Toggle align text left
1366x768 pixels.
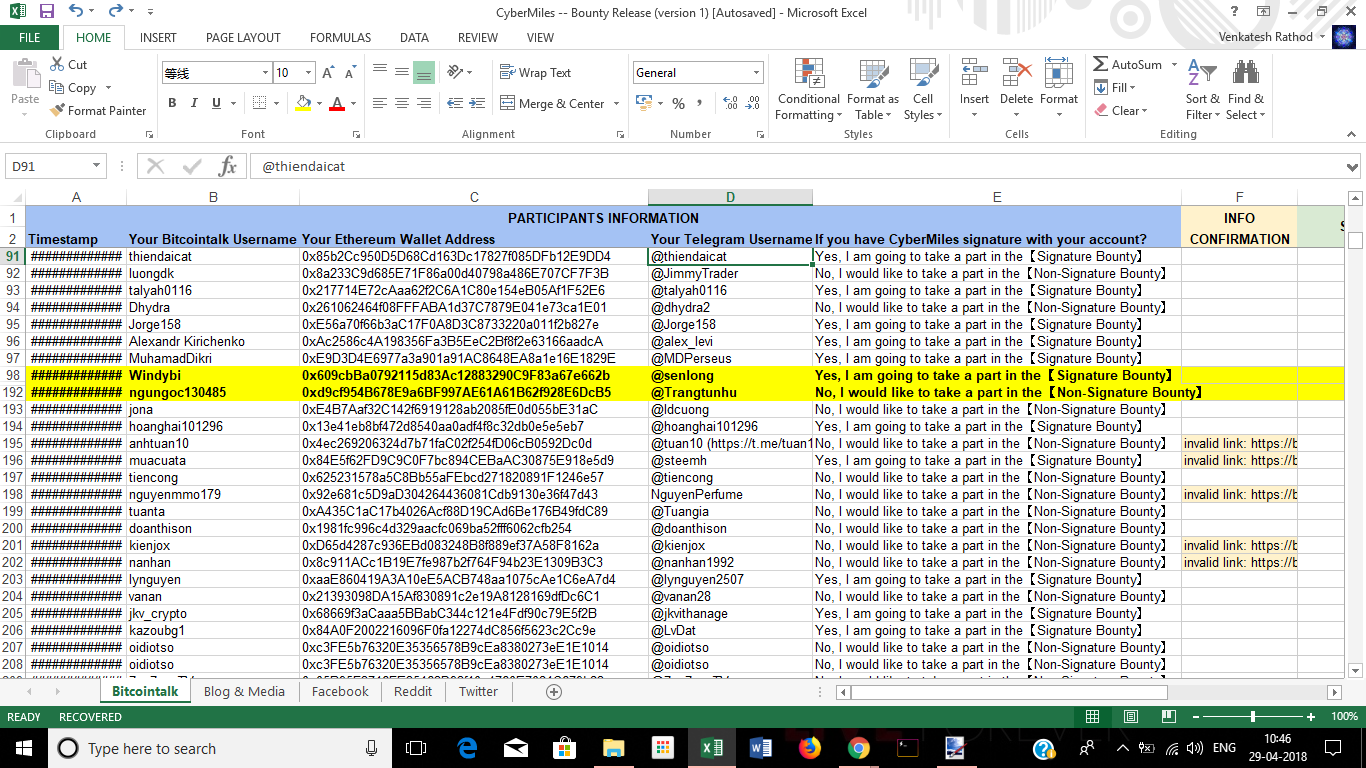(x=379, y=103)
